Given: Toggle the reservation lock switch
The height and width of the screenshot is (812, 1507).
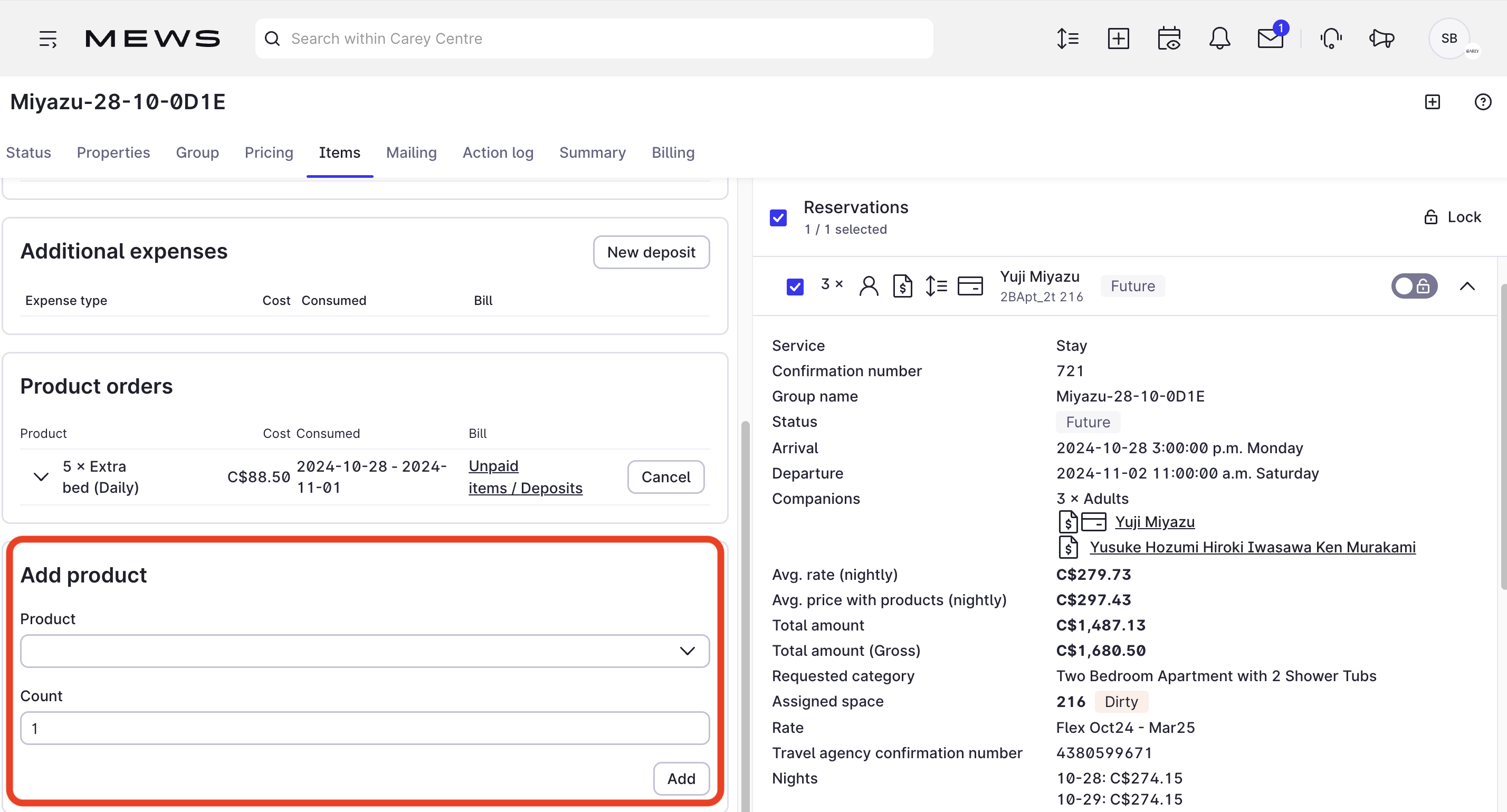Looking at the screenshot, I should tap(1414, 286).
